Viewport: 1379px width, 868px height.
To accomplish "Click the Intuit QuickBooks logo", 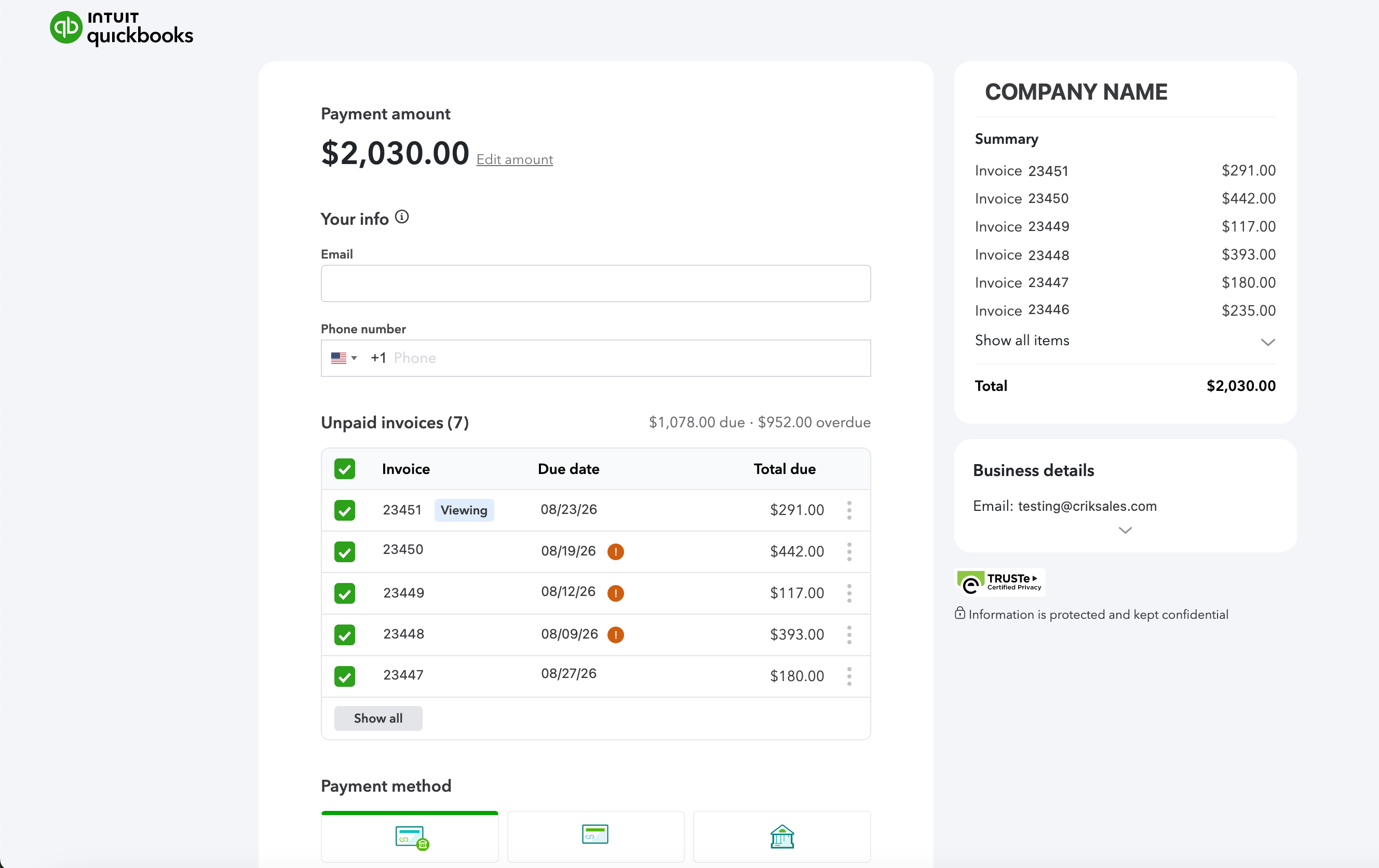I will [x=121, y=28].
